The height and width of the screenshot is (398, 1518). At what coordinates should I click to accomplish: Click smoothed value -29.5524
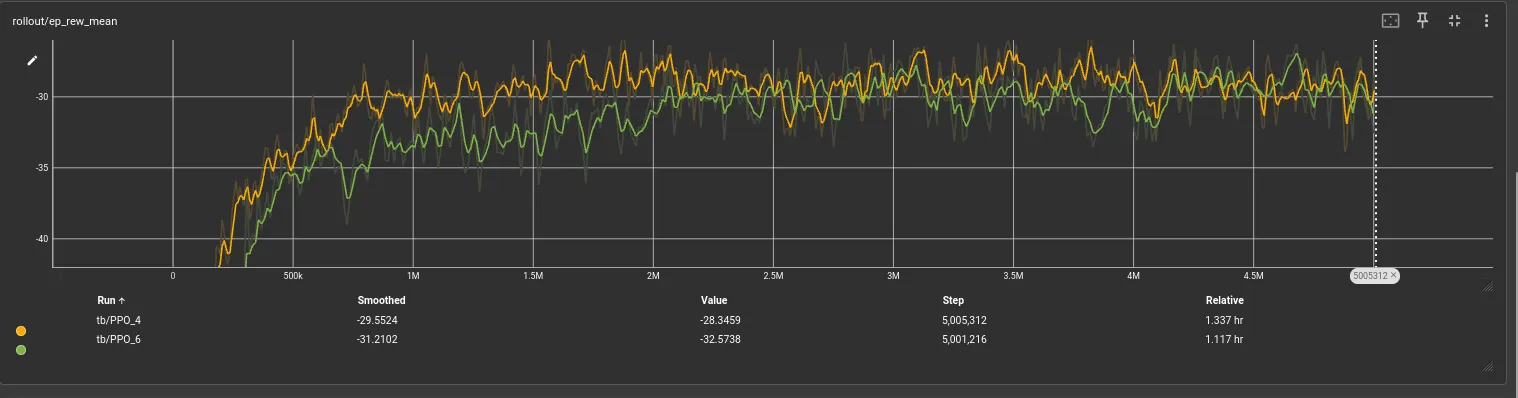(378, 320)
